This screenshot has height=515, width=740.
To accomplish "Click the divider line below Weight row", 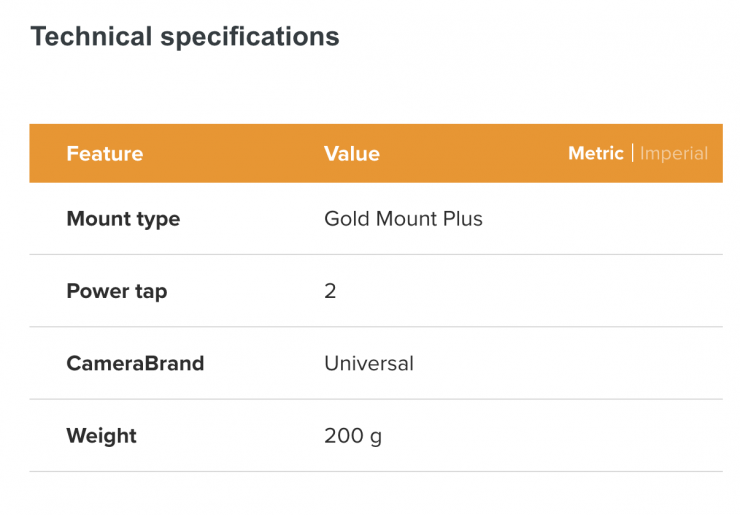I will [x=376, y=471].
